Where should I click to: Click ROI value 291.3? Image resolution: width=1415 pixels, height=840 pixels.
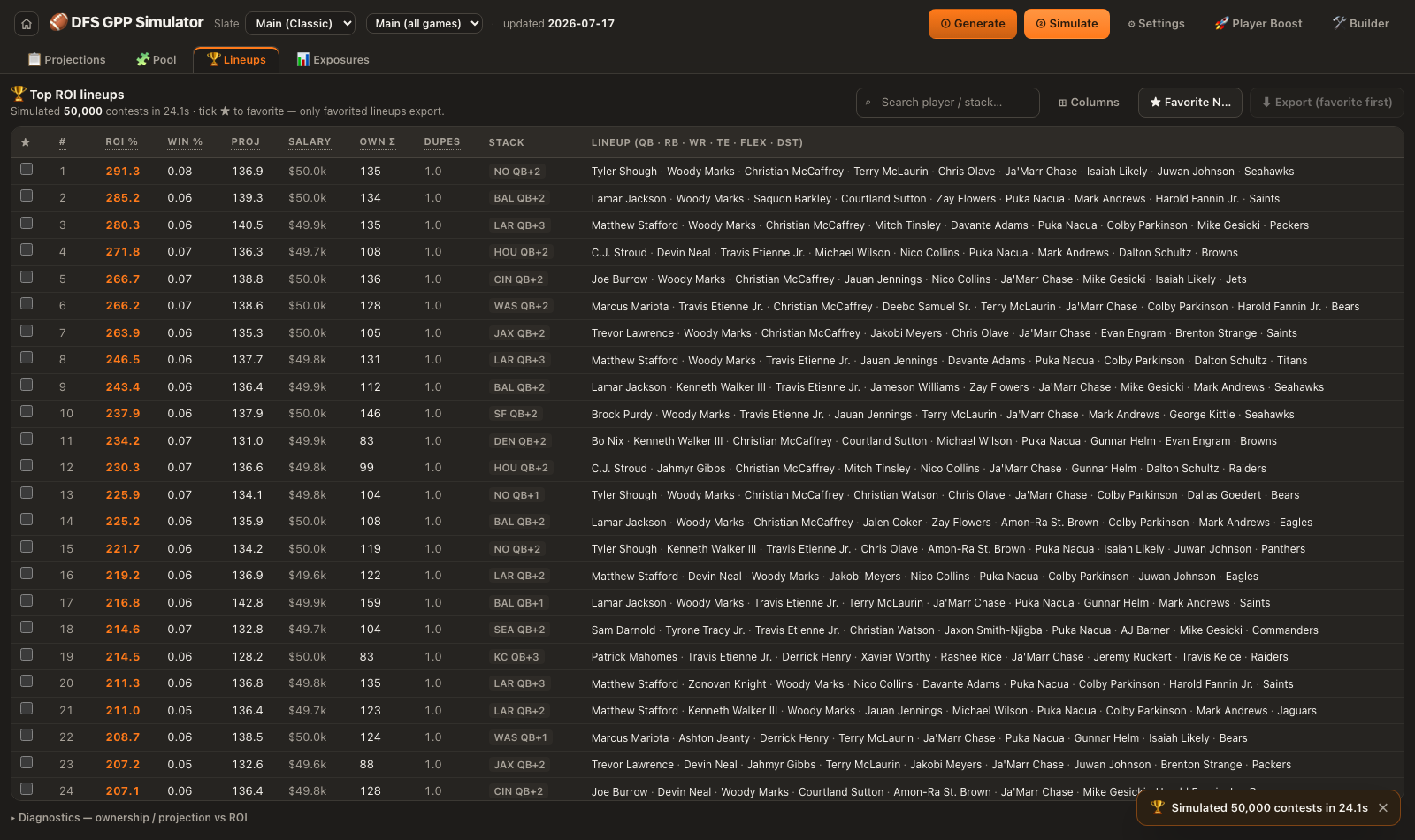click(123, 172)
